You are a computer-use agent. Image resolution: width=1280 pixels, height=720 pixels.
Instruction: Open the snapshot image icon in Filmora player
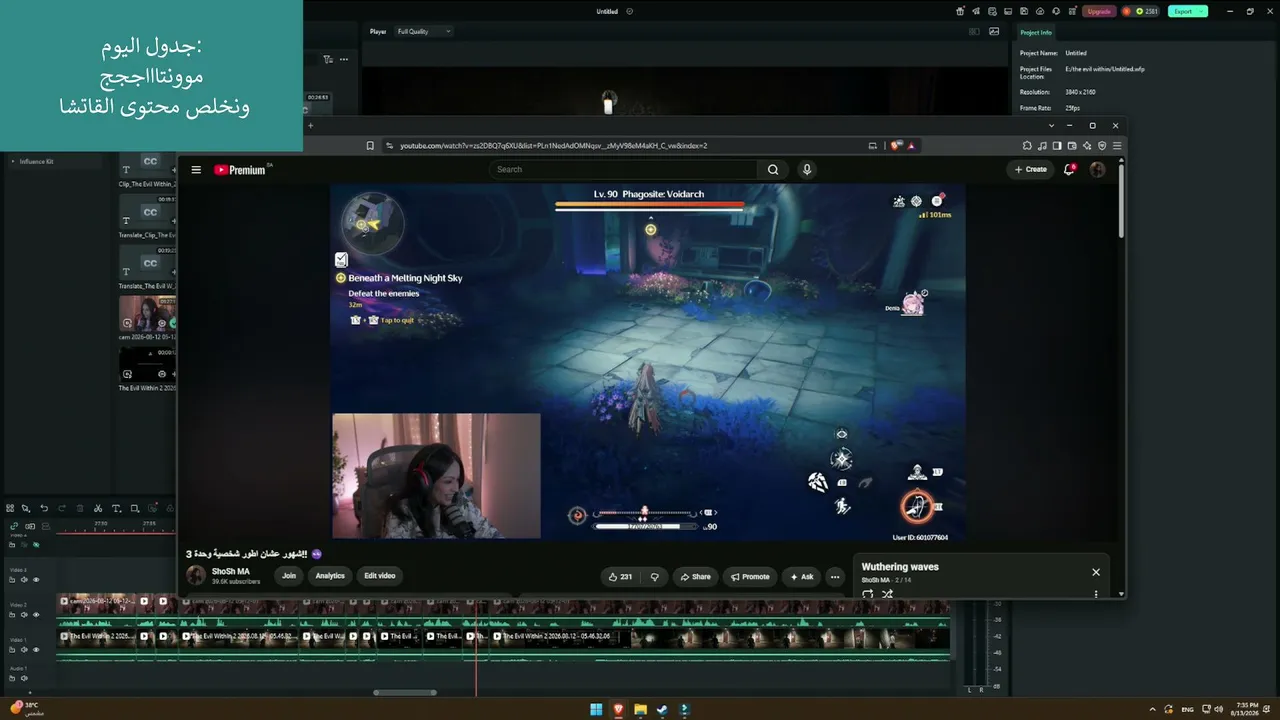(993, 31)
